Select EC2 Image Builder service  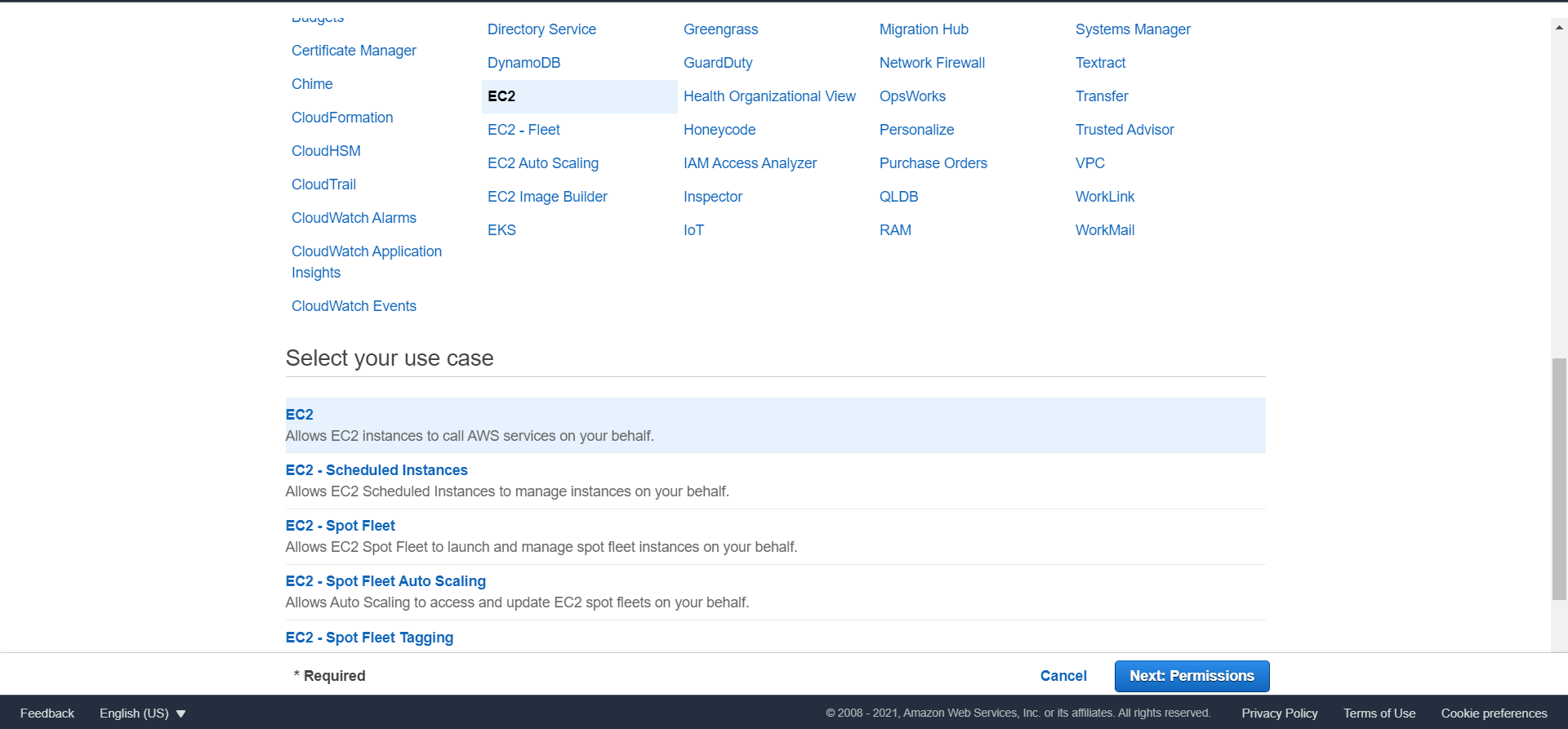tap(547, 197)
